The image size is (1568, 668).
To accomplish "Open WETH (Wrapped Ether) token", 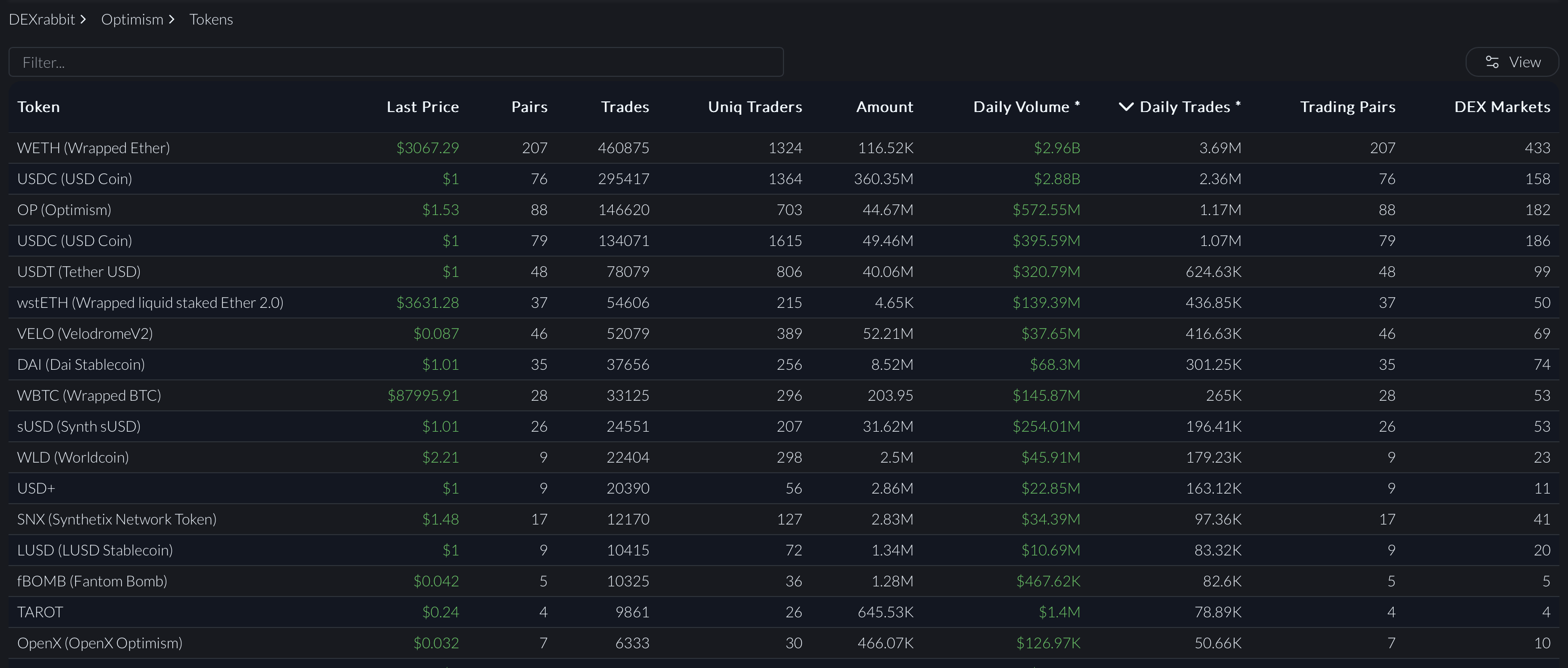I will point(93,148).
